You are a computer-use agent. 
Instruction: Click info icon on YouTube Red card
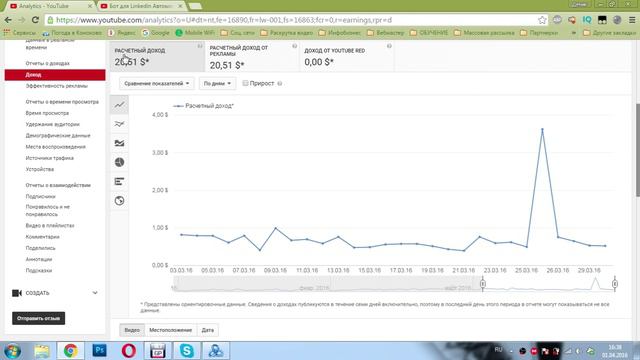(x=389, y=46)
